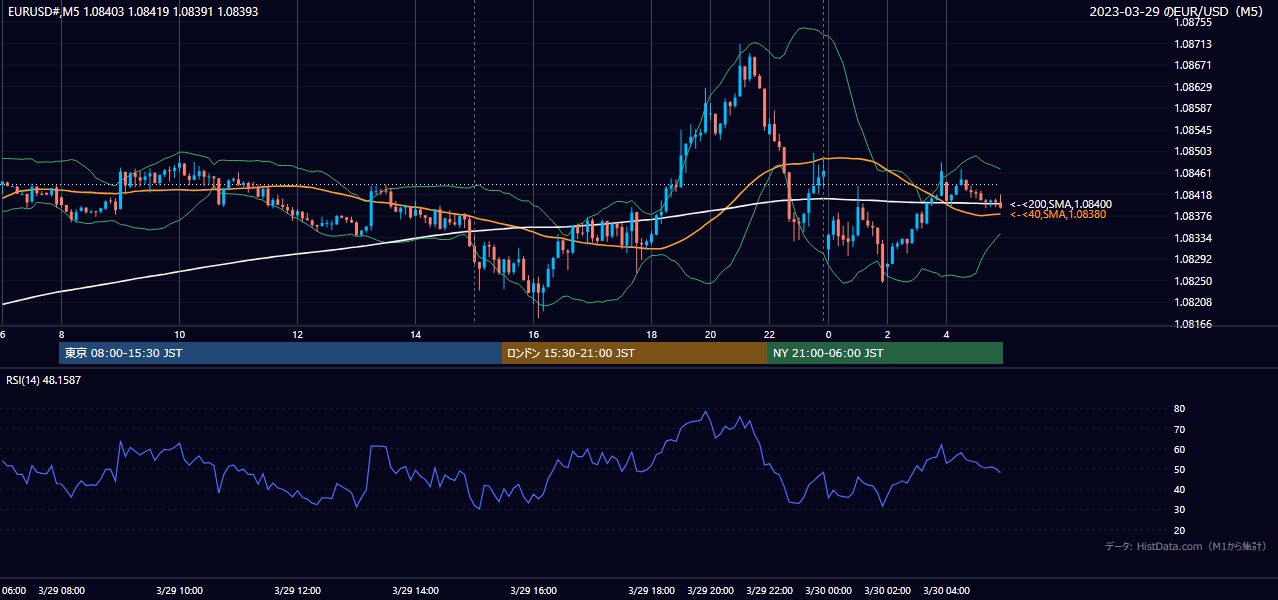Click hour label 14 under the price chart
This screenshot has height=600, width=1278.
[415, 334]
